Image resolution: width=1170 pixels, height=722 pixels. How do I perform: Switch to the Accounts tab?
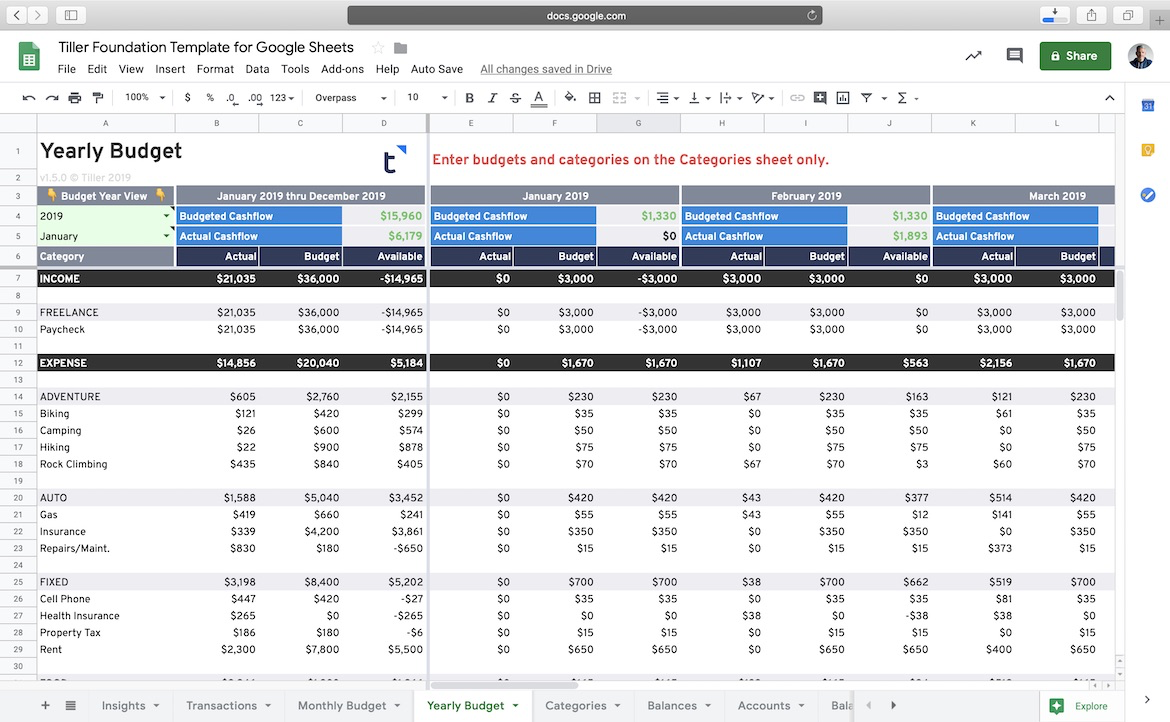click(771, 706)
